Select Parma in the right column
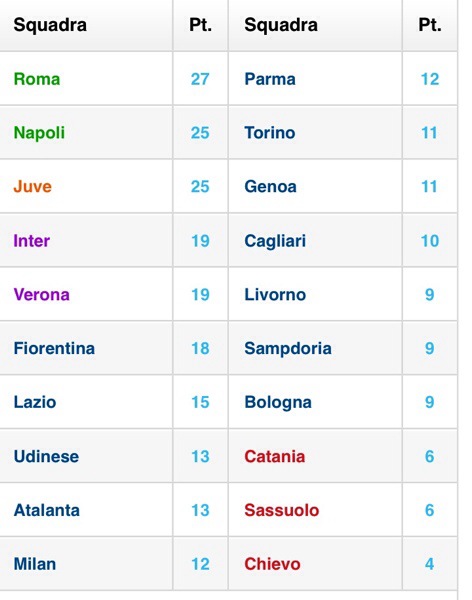Viewport: 472px width, 600px height. (x=270, y=79)
